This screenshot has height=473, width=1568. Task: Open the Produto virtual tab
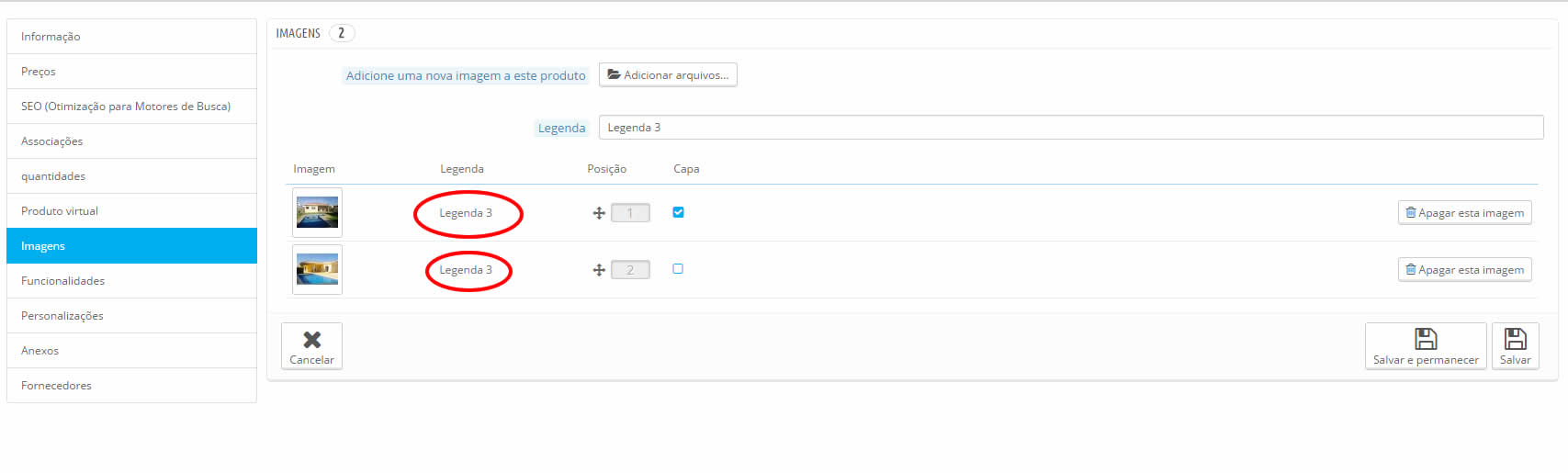point(131,211)
